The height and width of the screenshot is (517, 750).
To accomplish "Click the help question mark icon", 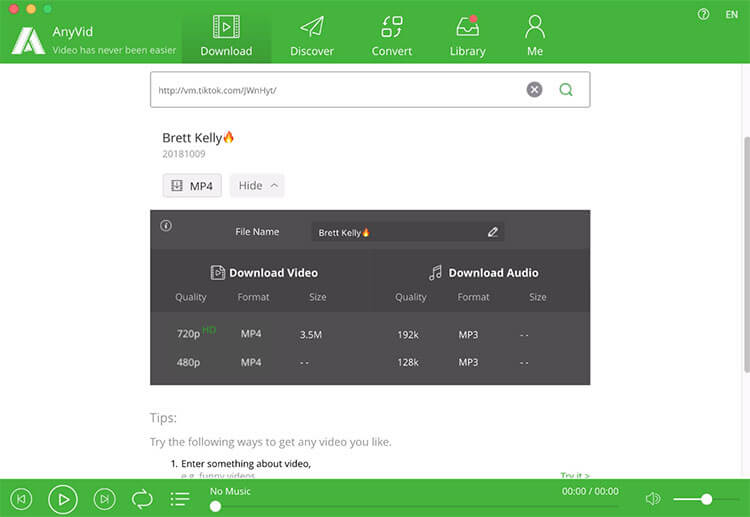I will pyautogui.click(x=703, y=14).
